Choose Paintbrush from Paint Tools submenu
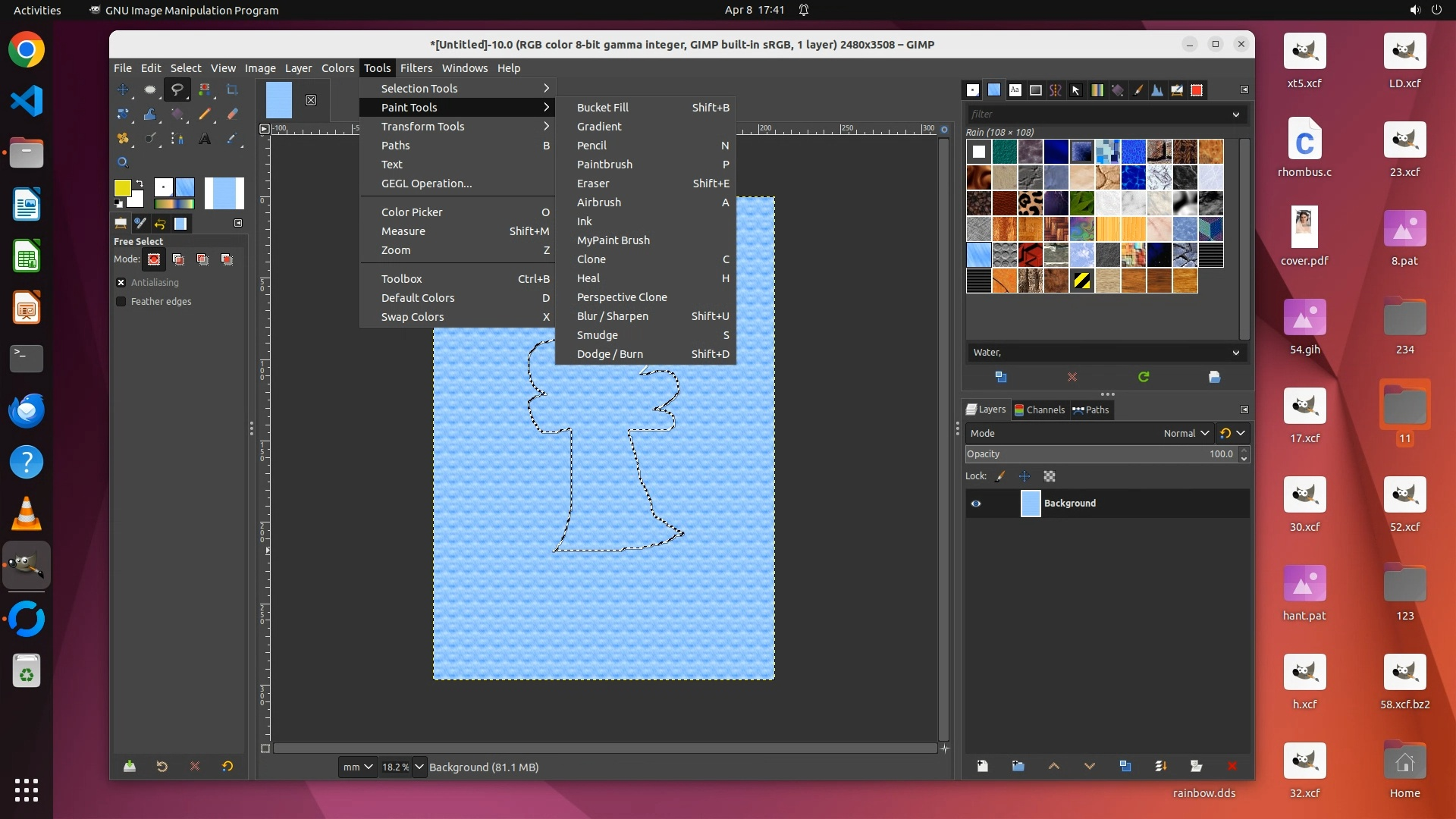Image resolution: width=1456 pixels, height=819 pixels. (604, 165)
